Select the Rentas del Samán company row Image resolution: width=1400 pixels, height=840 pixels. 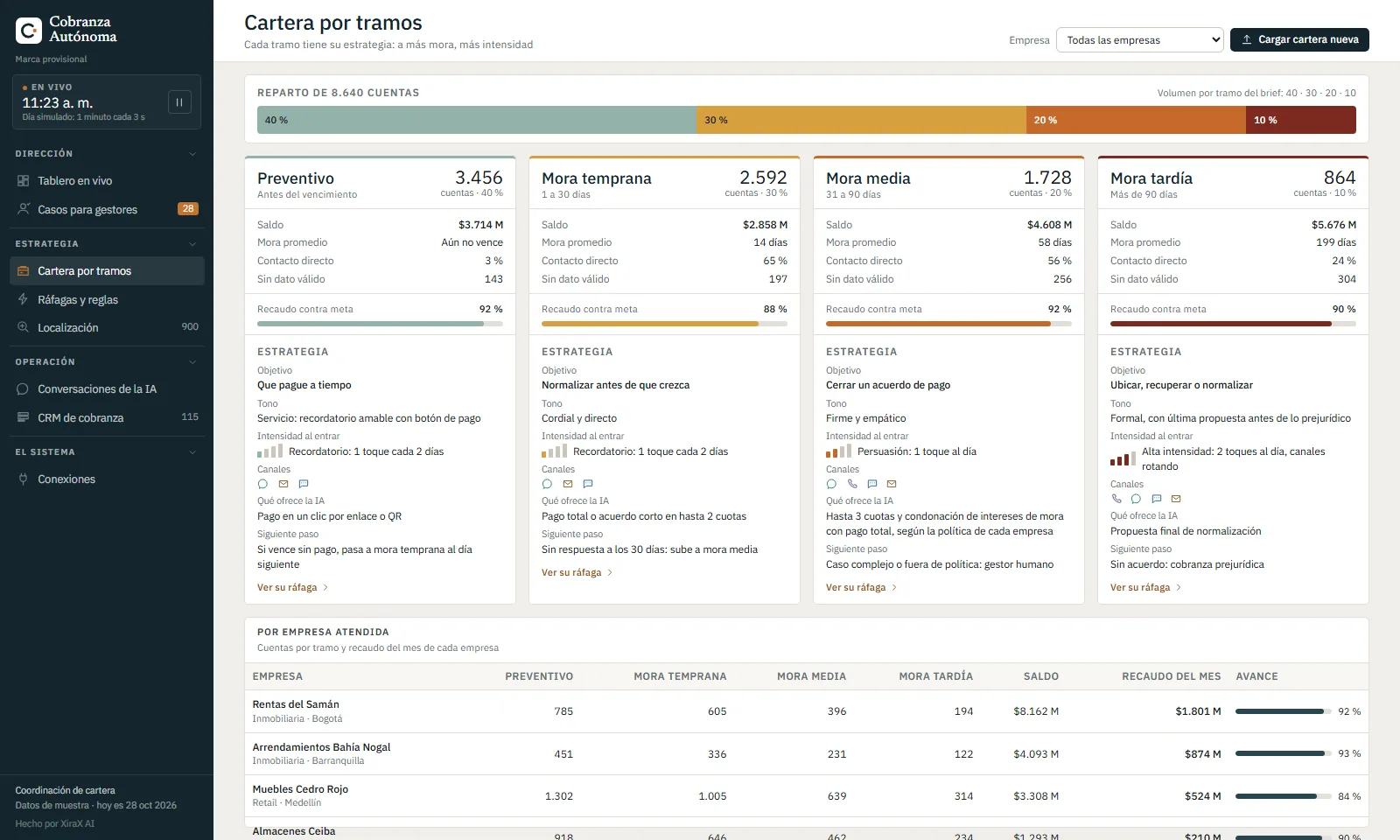[806, 711]
